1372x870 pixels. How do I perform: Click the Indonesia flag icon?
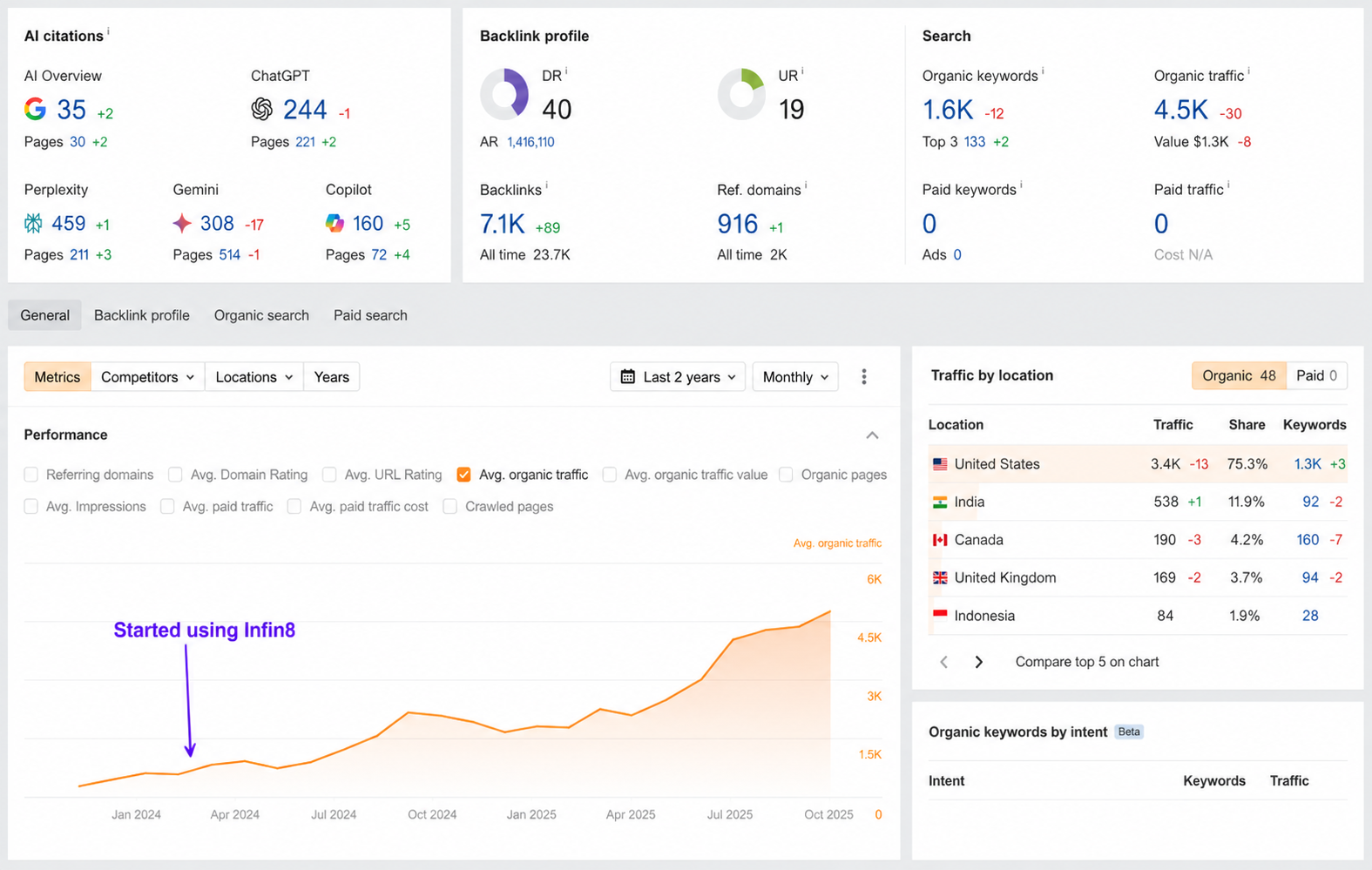point(940,616)
